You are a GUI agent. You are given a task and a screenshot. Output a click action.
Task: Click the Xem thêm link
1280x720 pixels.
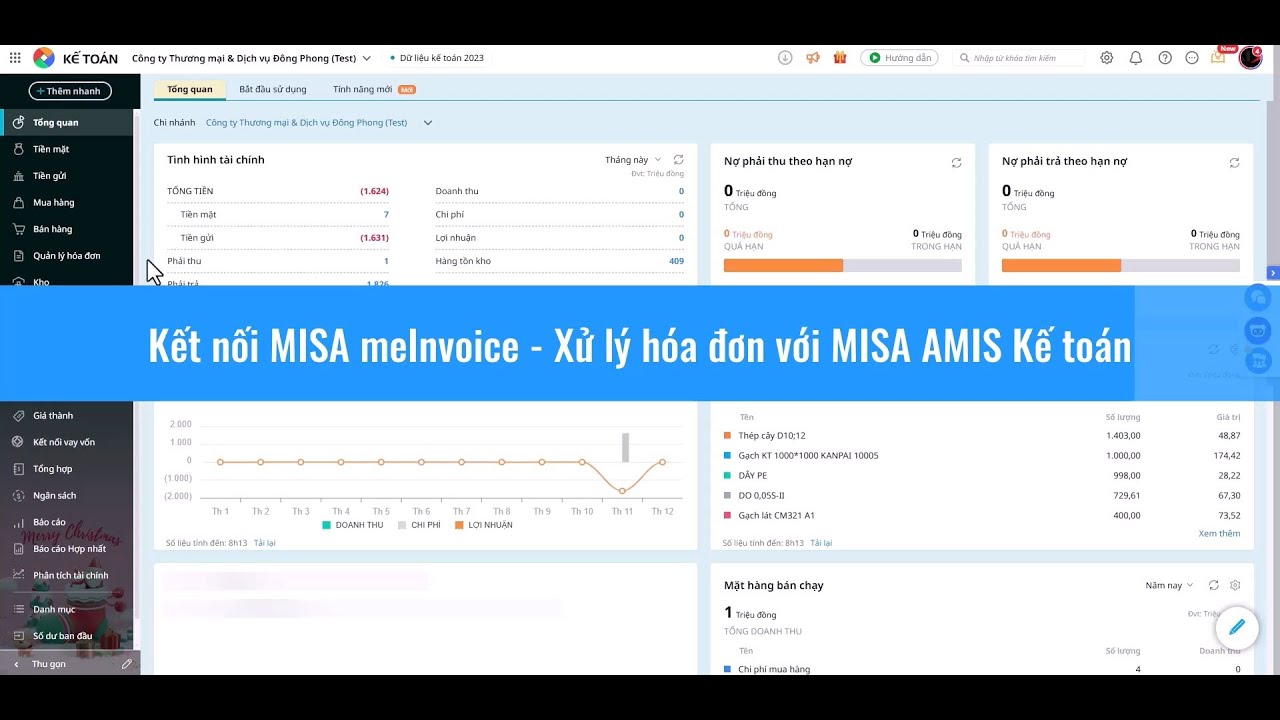pyautogui.click(x=1219, y=533)
